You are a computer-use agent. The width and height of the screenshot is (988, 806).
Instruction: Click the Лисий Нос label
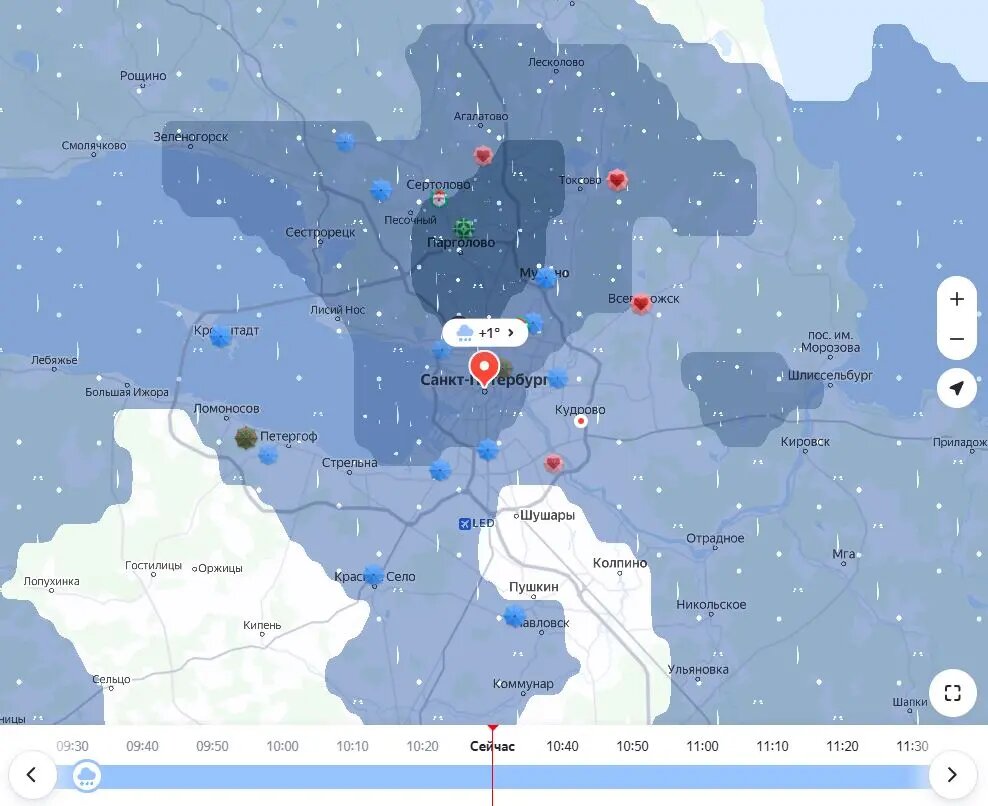pyautogui.click(x=337, y=309)
